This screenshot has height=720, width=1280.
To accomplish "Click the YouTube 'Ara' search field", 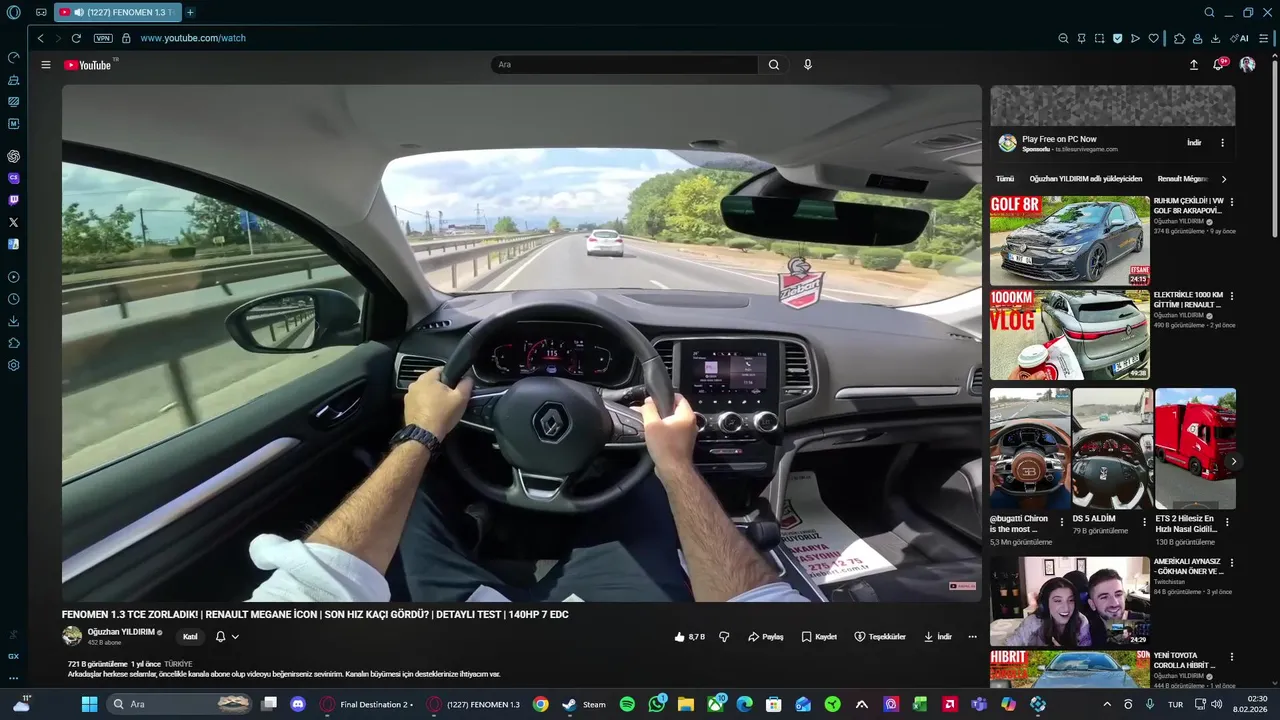I will pyautogui.click(x=625, y=65).
